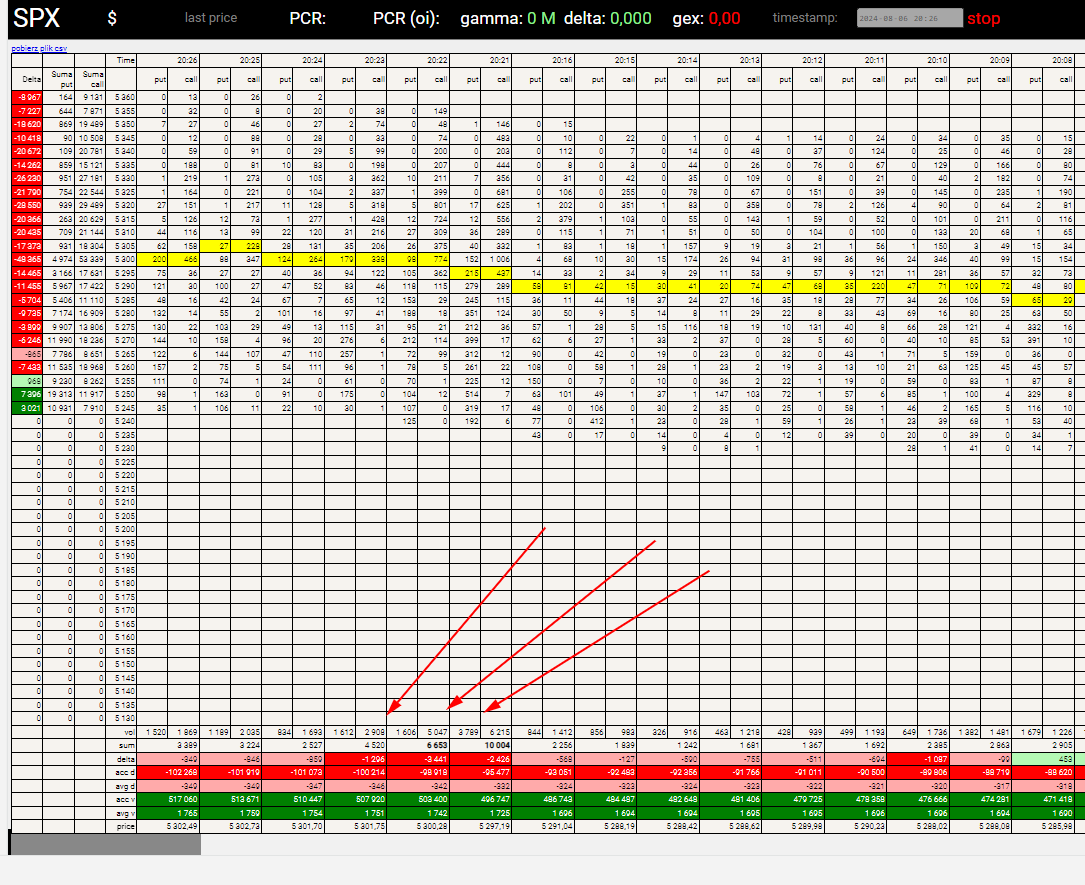Click the 'vol' row label

[121, 732]
